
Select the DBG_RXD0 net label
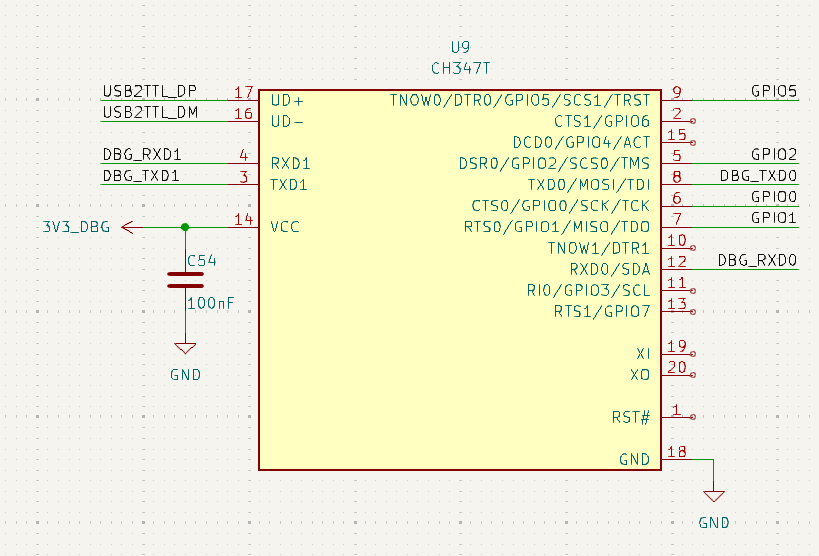tap(757, 261)
